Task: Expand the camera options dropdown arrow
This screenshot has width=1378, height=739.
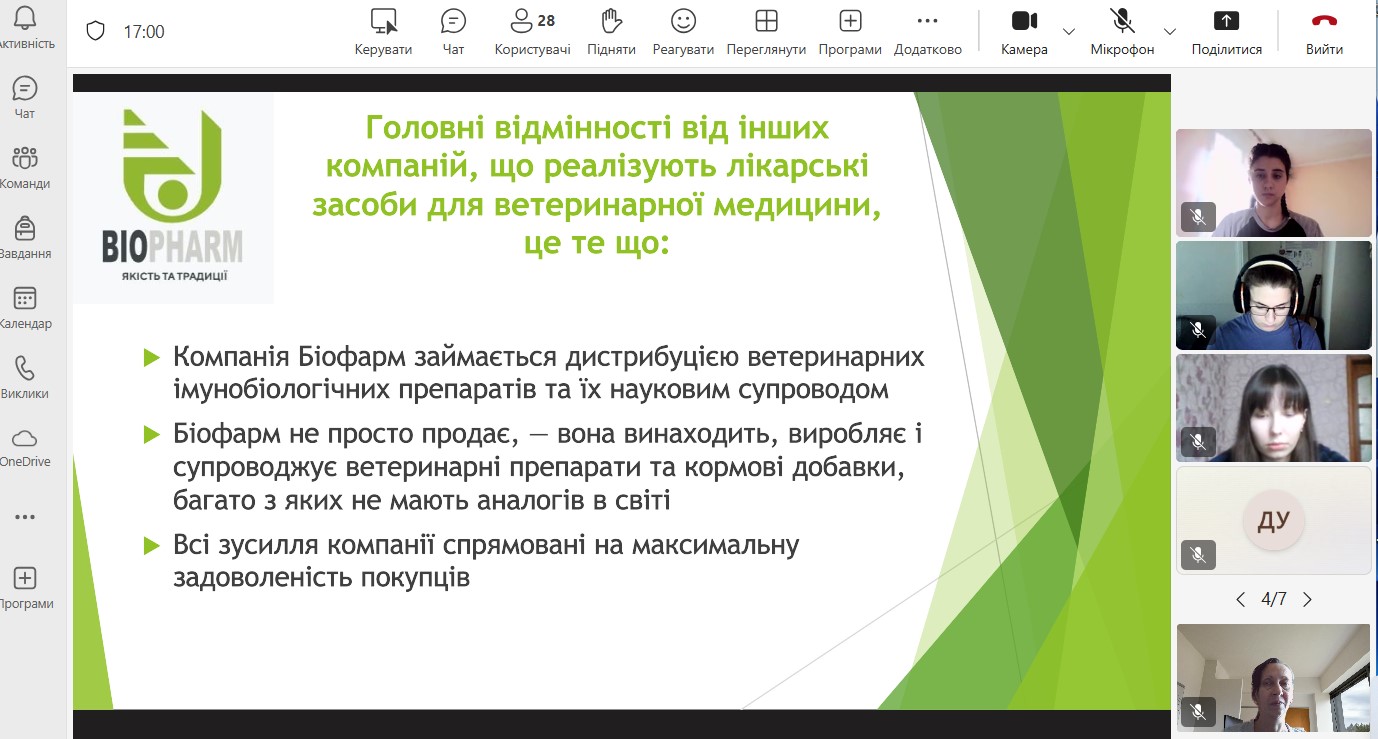Action: point(1068,31)
